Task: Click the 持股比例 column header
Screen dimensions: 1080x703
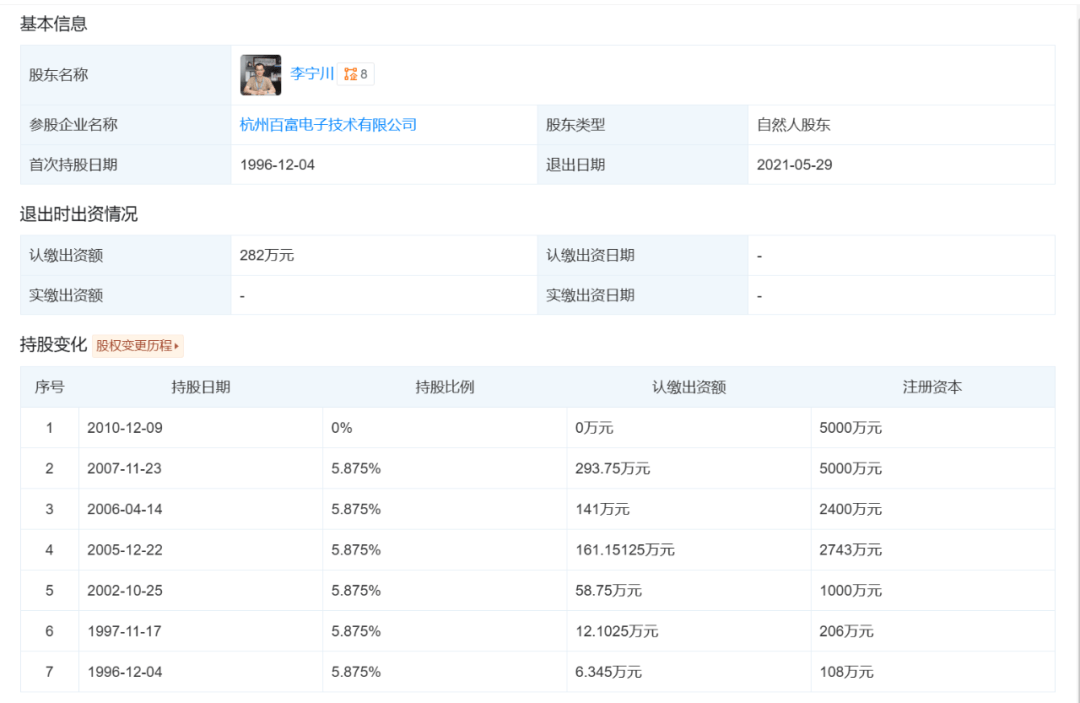Action: click(444, 387)
